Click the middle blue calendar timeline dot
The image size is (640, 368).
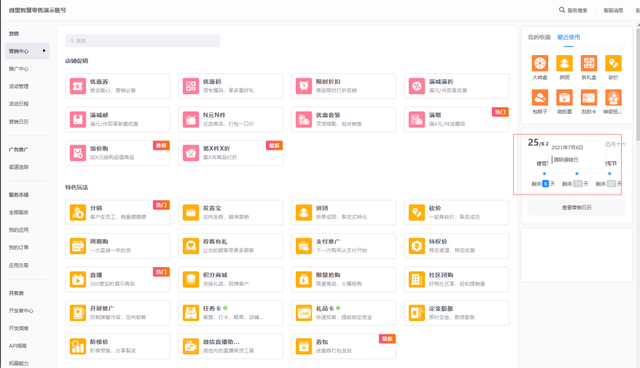(577, 173)
